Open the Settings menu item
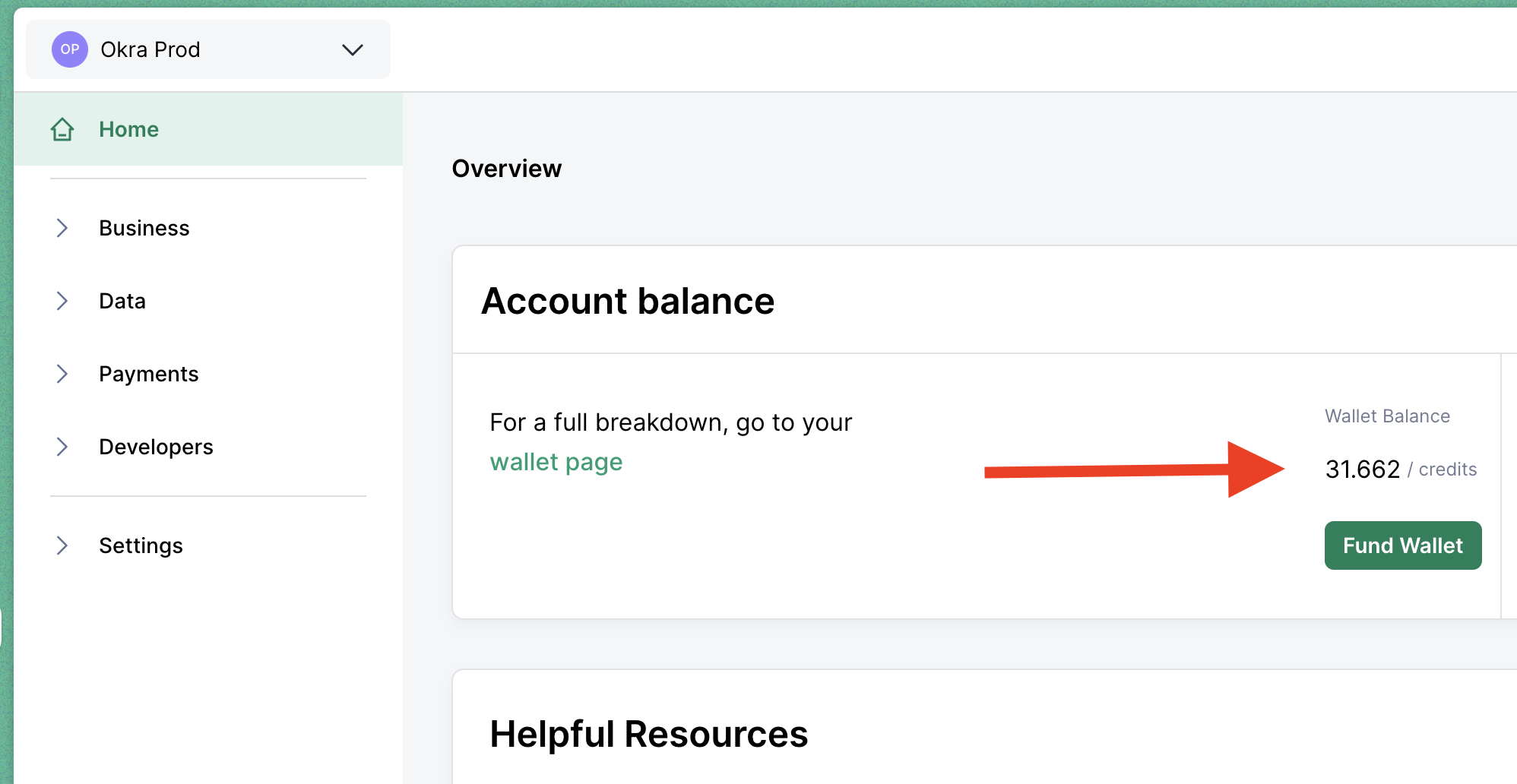 pos(141,545)
